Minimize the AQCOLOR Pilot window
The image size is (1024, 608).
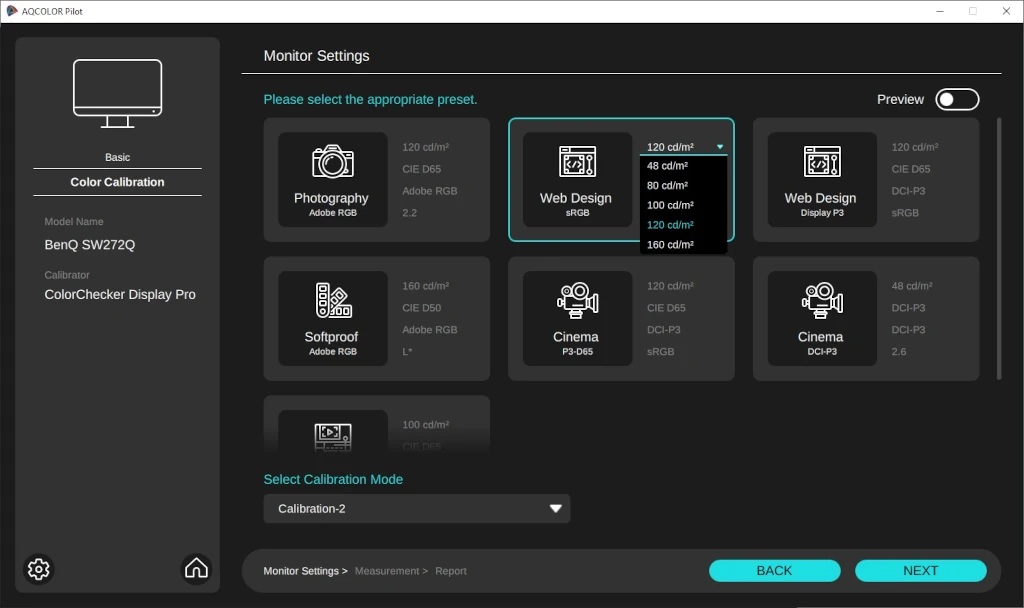[940, 11]
